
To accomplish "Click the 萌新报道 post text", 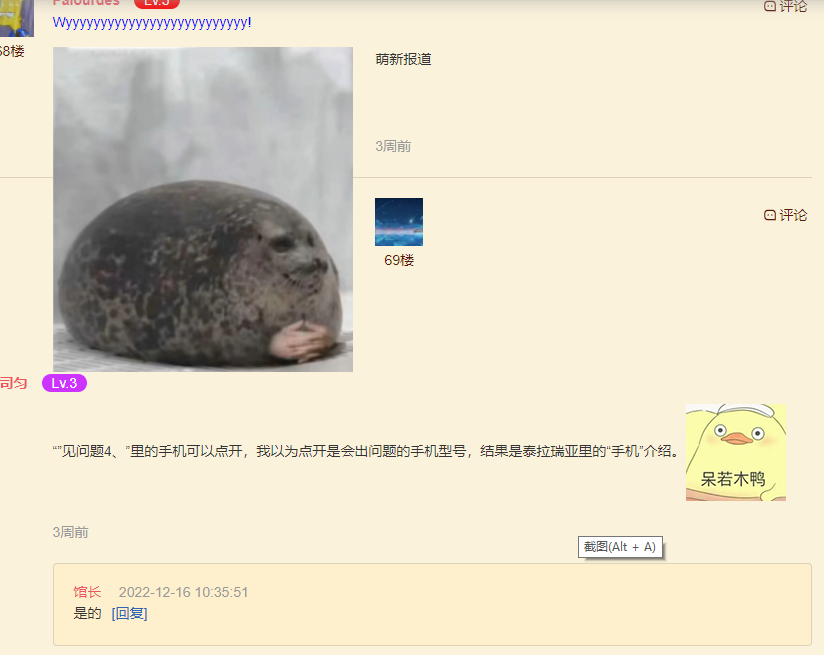I will pos(403,59).
